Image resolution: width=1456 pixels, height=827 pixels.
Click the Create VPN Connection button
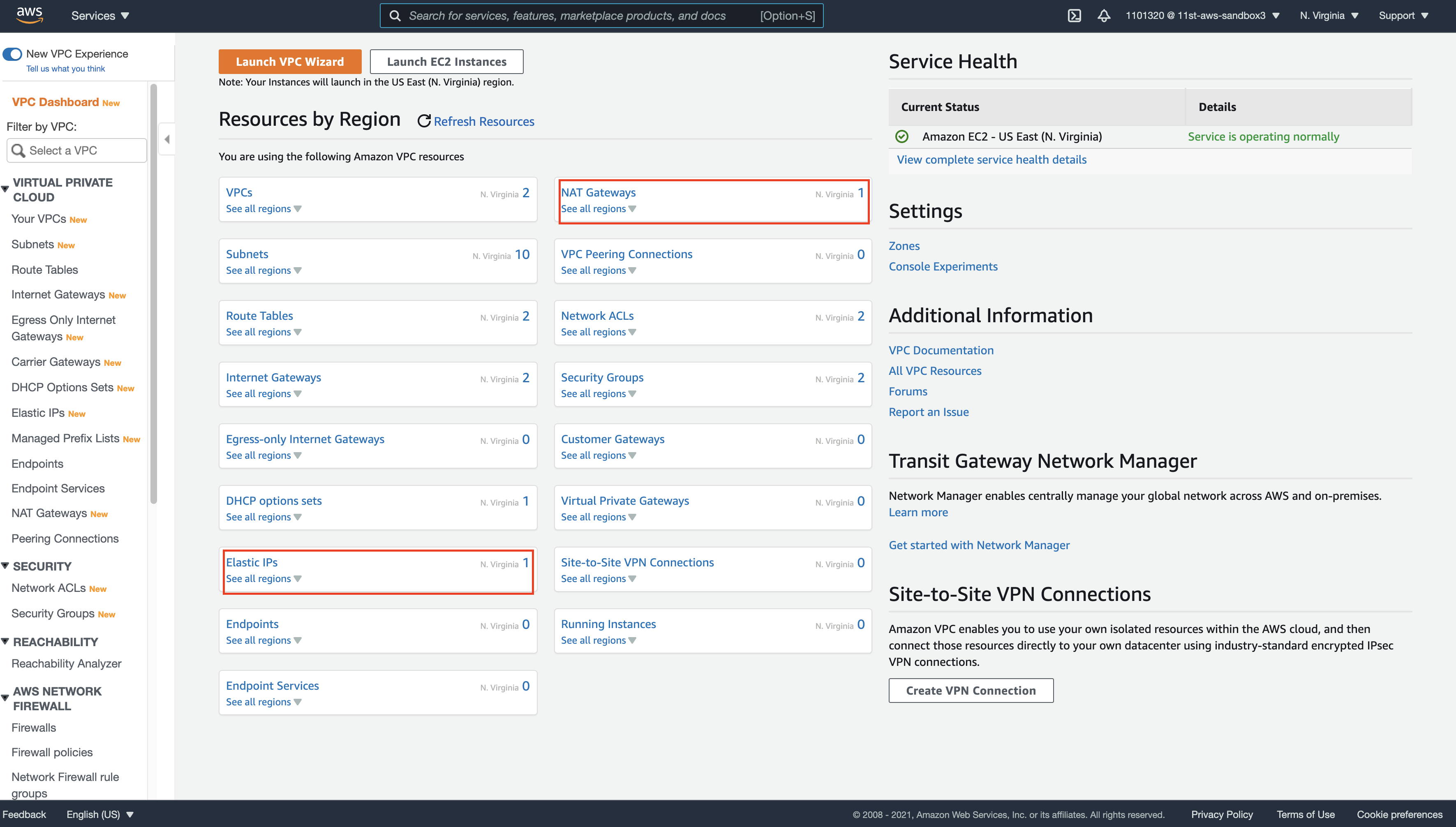971,691
